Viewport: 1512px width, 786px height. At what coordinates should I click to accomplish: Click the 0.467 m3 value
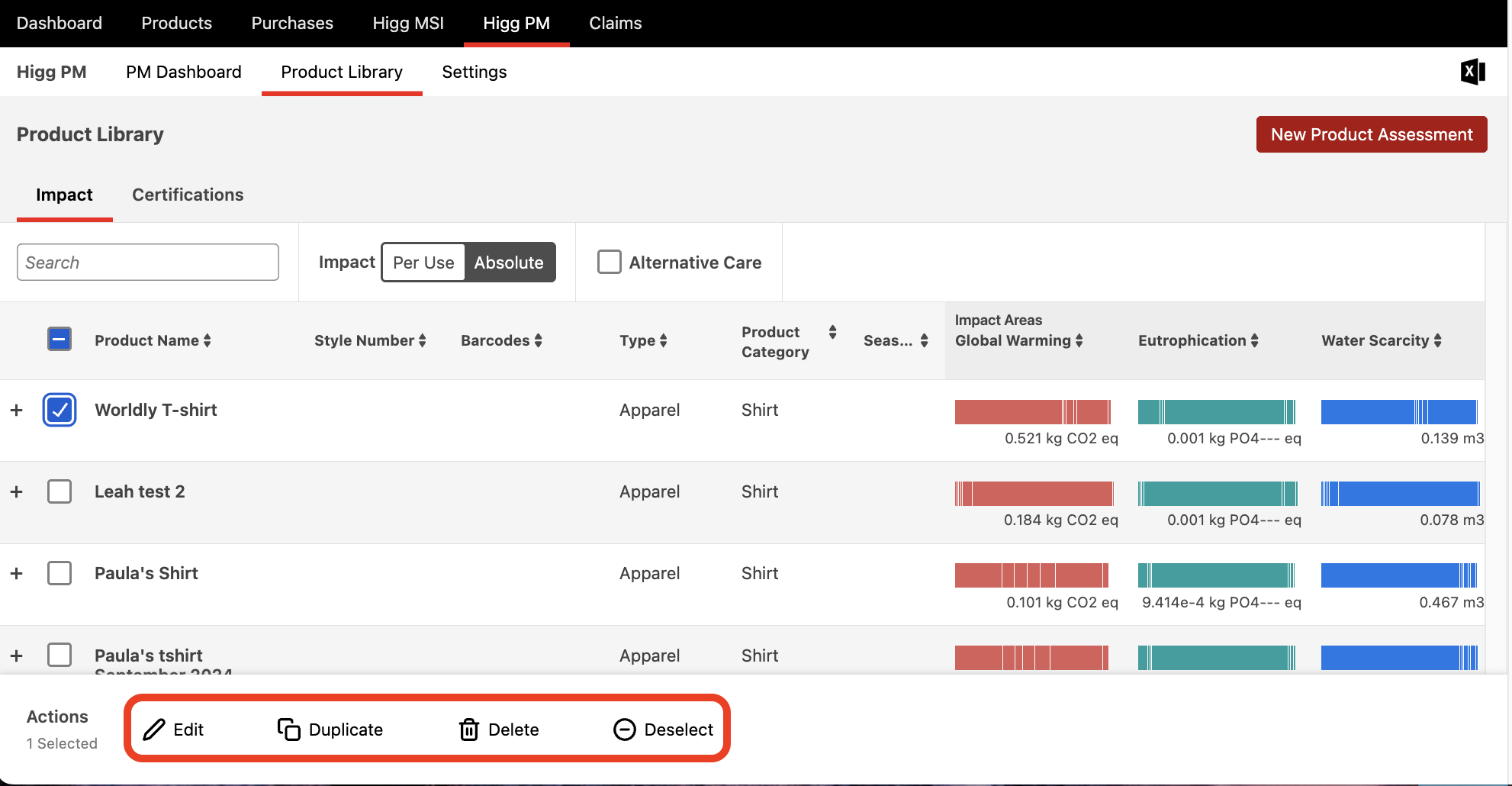pos(1451,602)
